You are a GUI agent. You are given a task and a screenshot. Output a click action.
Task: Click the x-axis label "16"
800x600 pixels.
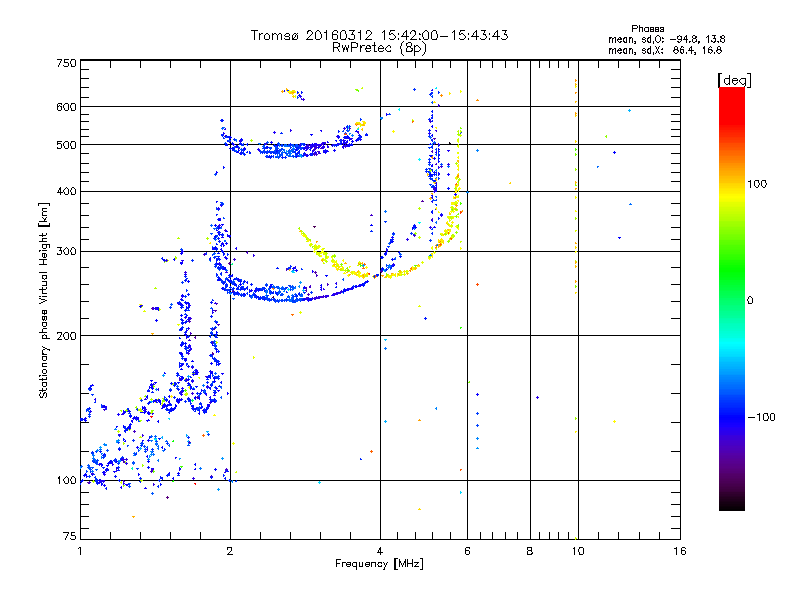pos(680,551)
